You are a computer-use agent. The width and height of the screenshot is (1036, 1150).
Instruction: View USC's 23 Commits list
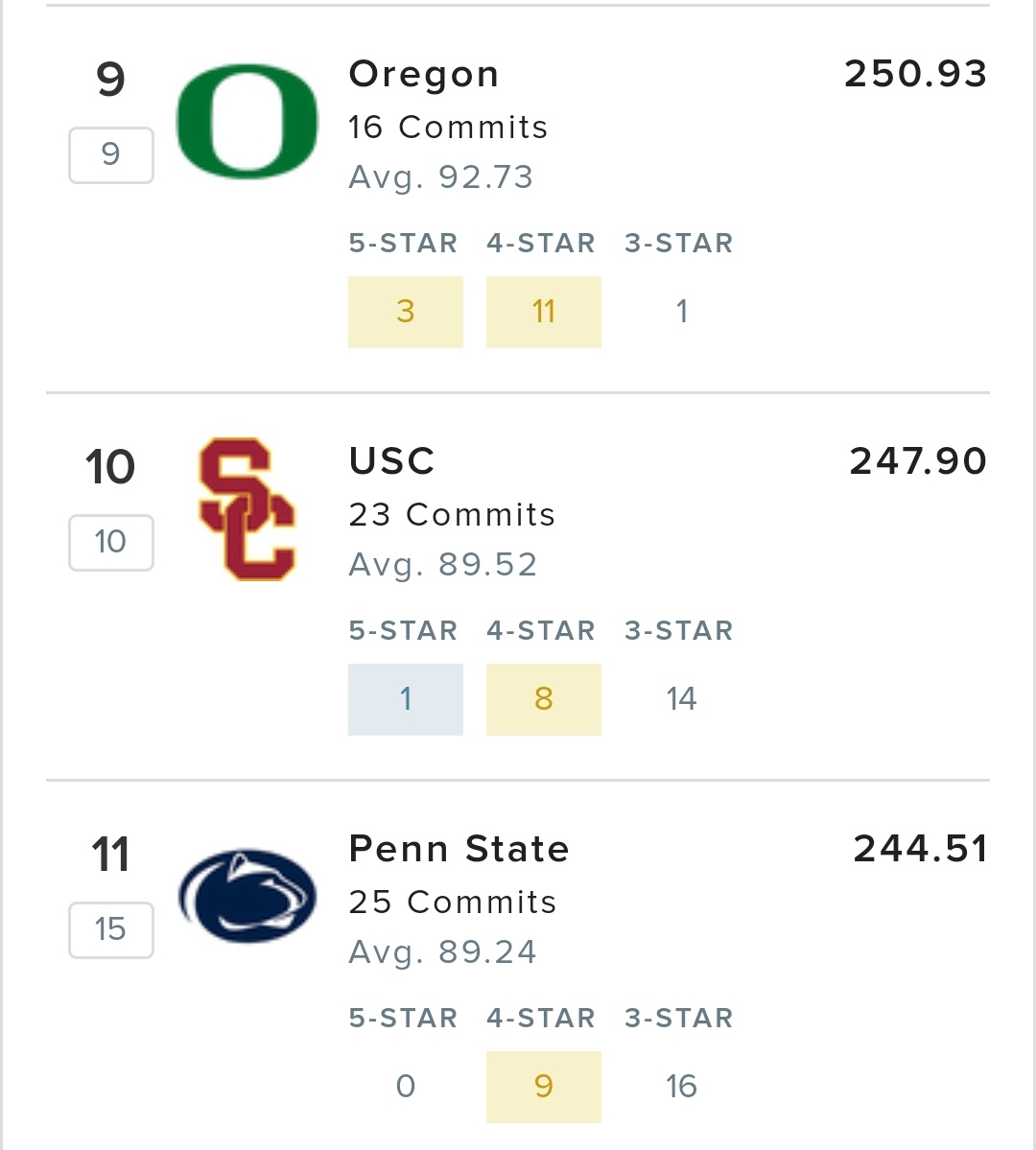point(452,514)
